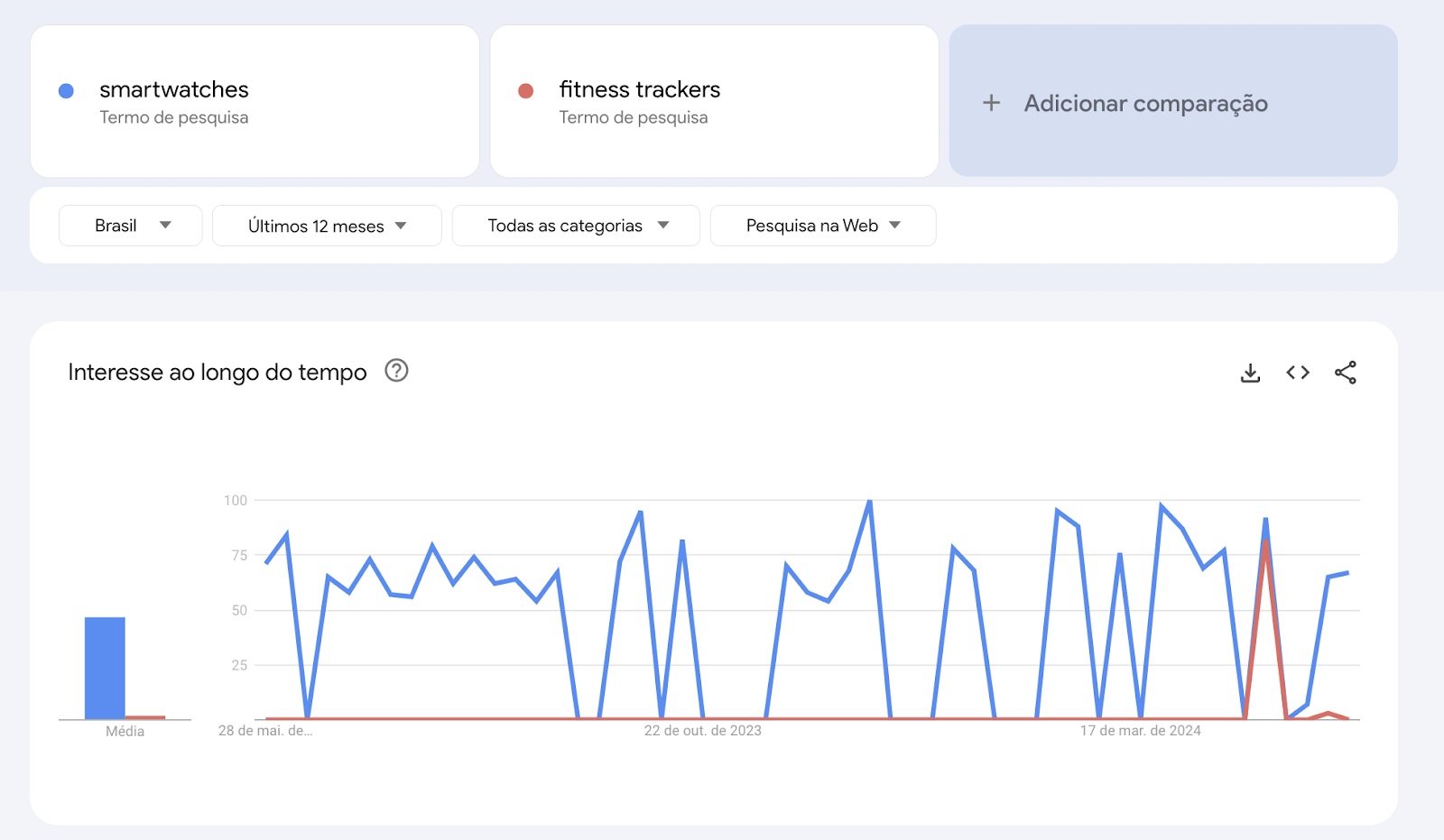Click the Interesse ao longo do tempo title

(218, 372)
